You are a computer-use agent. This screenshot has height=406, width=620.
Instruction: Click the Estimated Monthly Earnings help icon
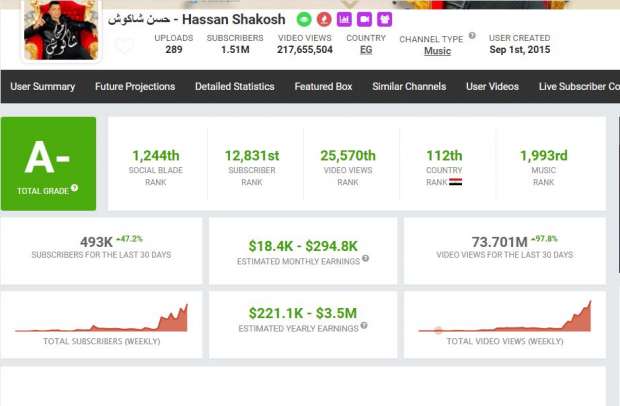coord(366,258)
